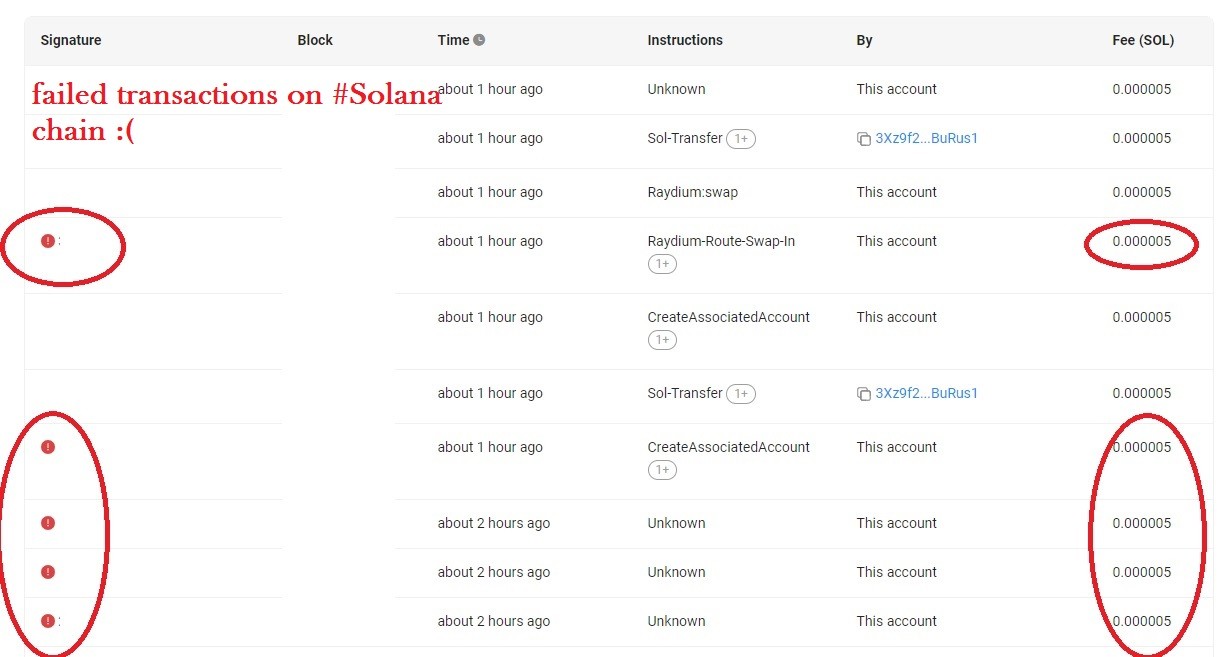
Task: Click the Instructions column header
Action: click(685, 40)
